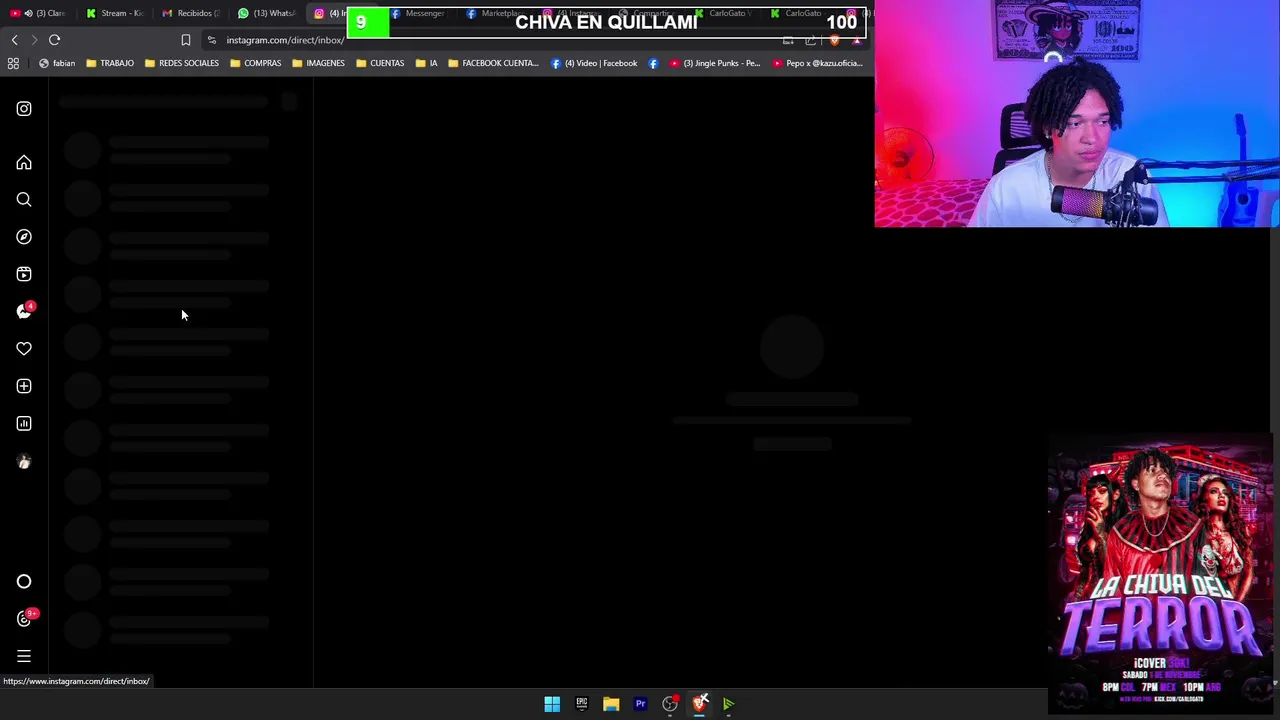Open the More hamburger menu
Viewport: 1280px width, 720px height.
point(24,656)
